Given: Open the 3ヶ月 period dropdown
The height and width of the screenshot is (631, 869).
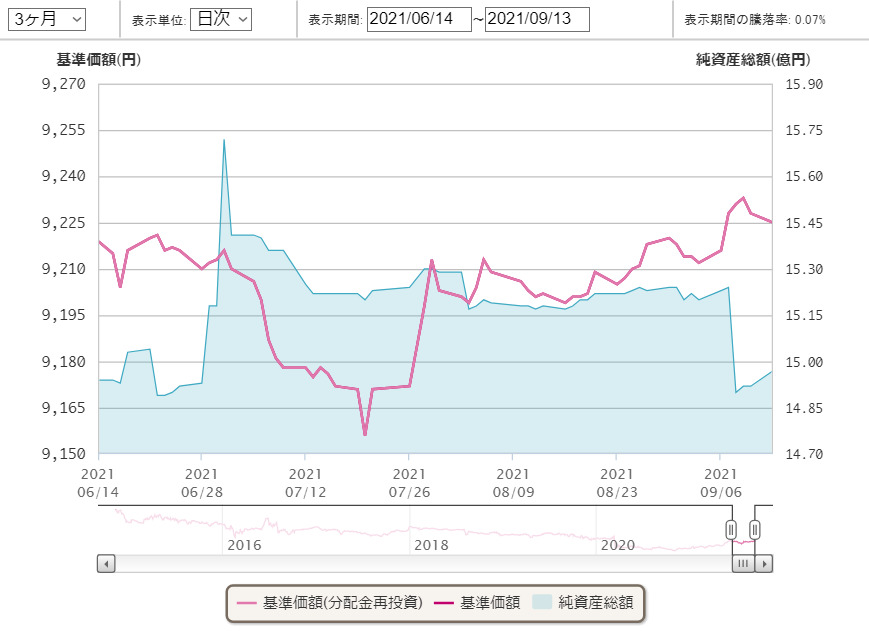Looking at the screenshot, I should [47, 19].
